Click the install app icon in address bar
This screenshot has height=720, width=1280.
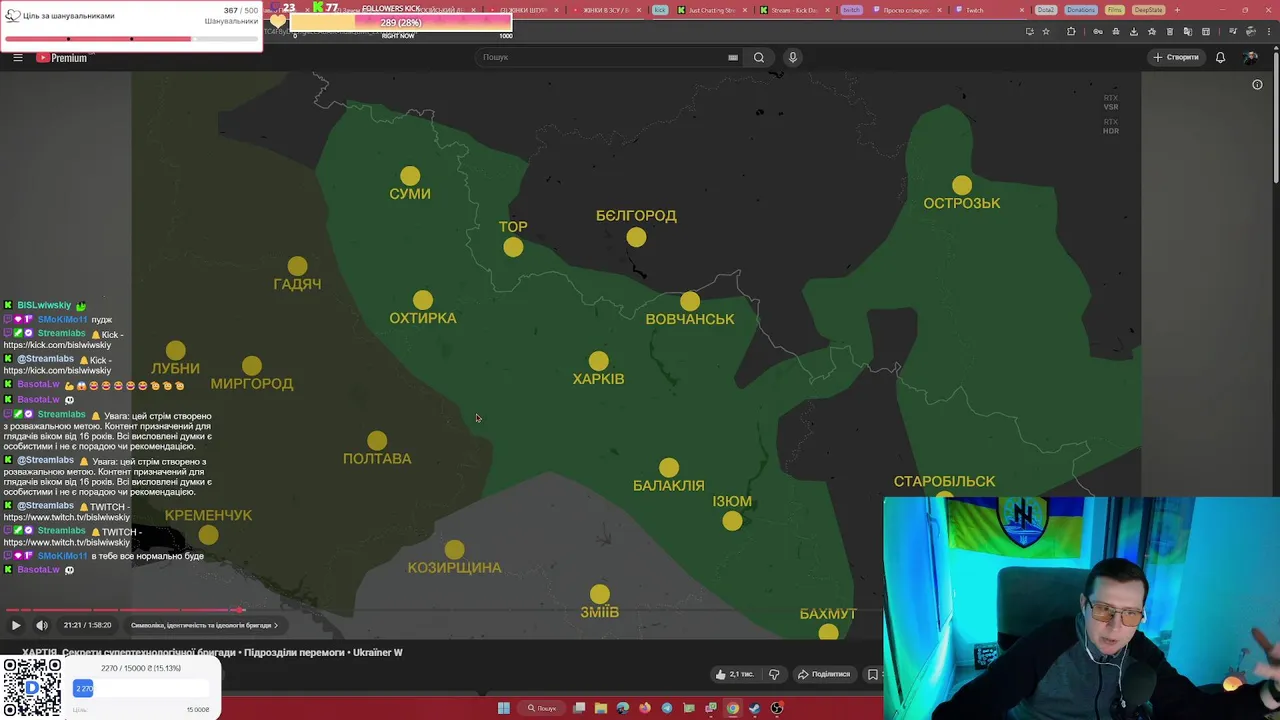coord(1029,32)
